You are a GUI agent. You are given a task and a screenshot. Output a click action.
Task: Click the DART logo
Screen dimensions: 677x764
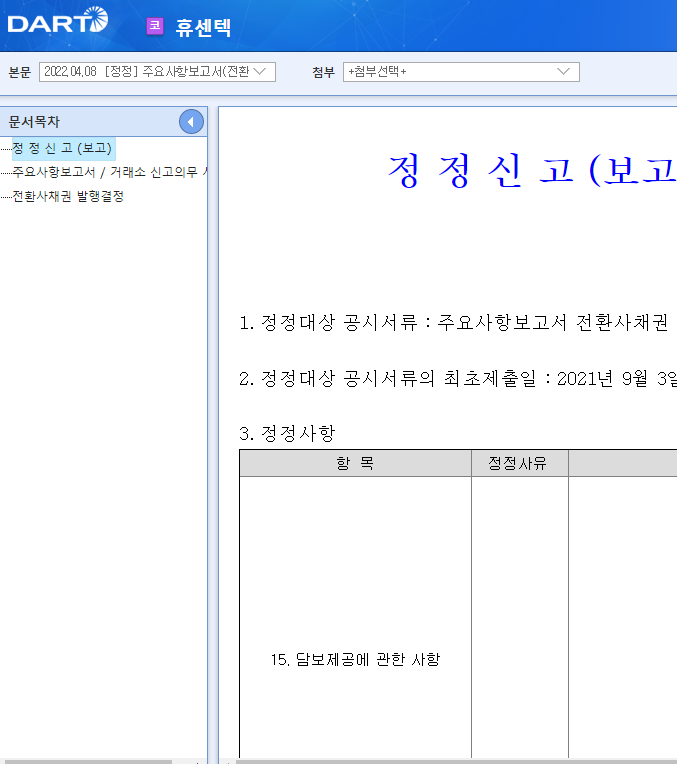tap(58, 20)
